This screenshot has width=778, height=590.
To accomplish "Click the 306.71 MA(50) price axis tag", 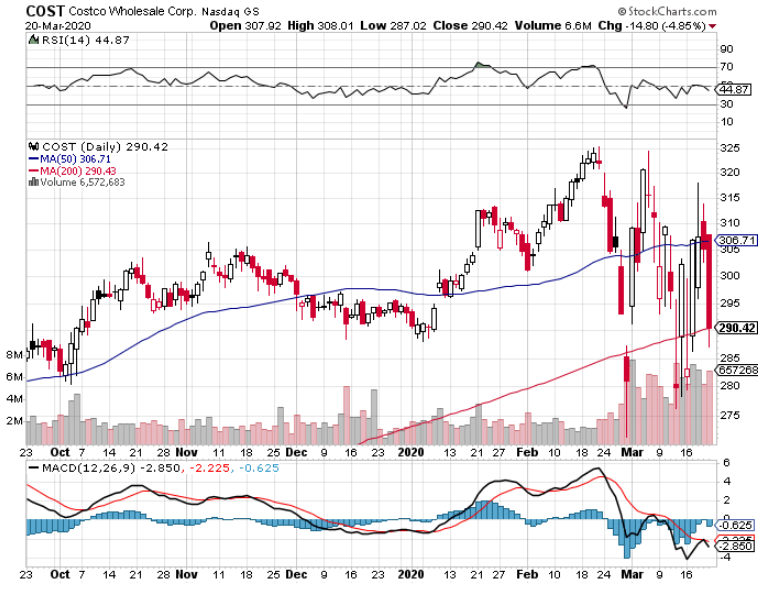I will point(737,241).
